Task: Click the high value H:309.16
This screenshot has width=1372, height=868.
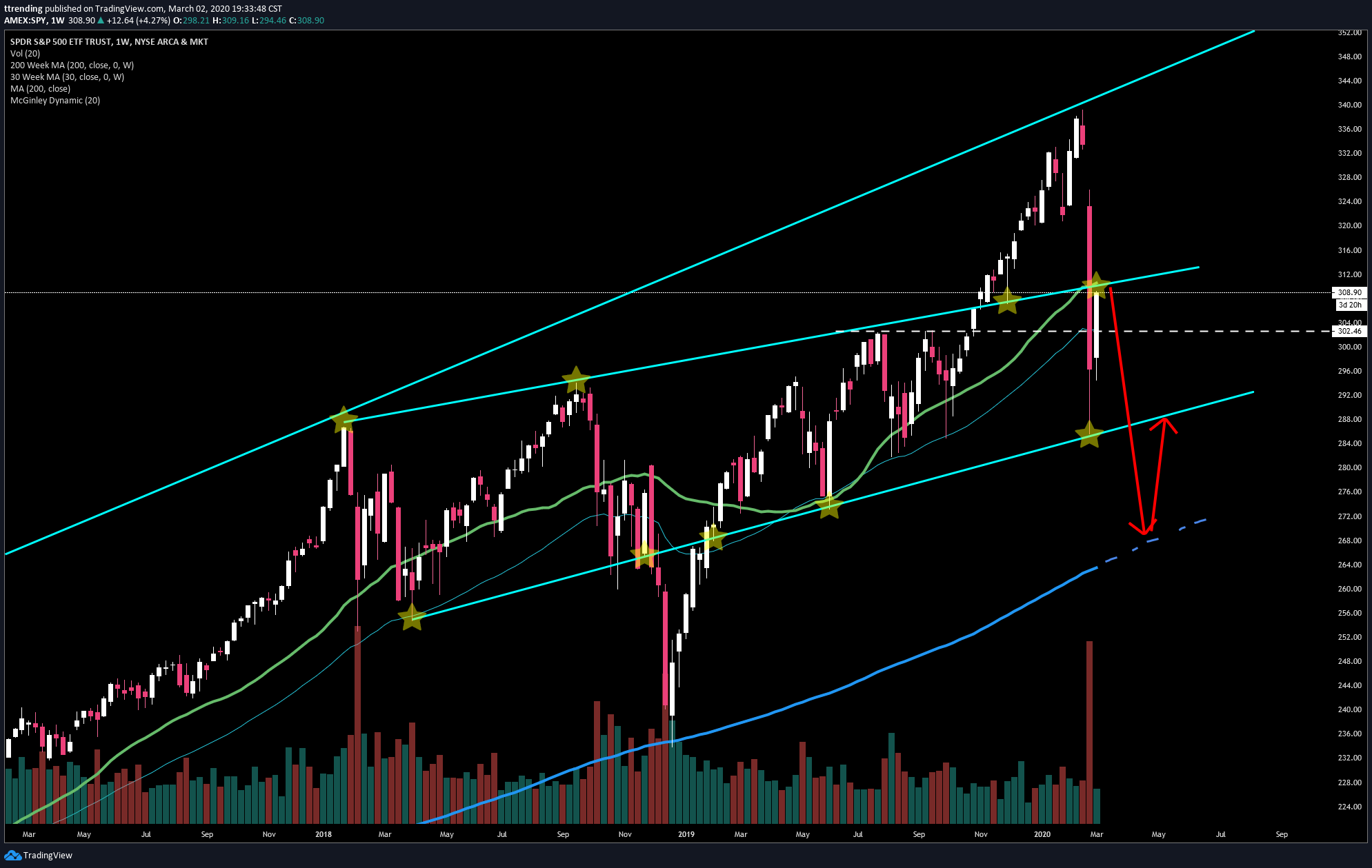Action: pos(230,20)
